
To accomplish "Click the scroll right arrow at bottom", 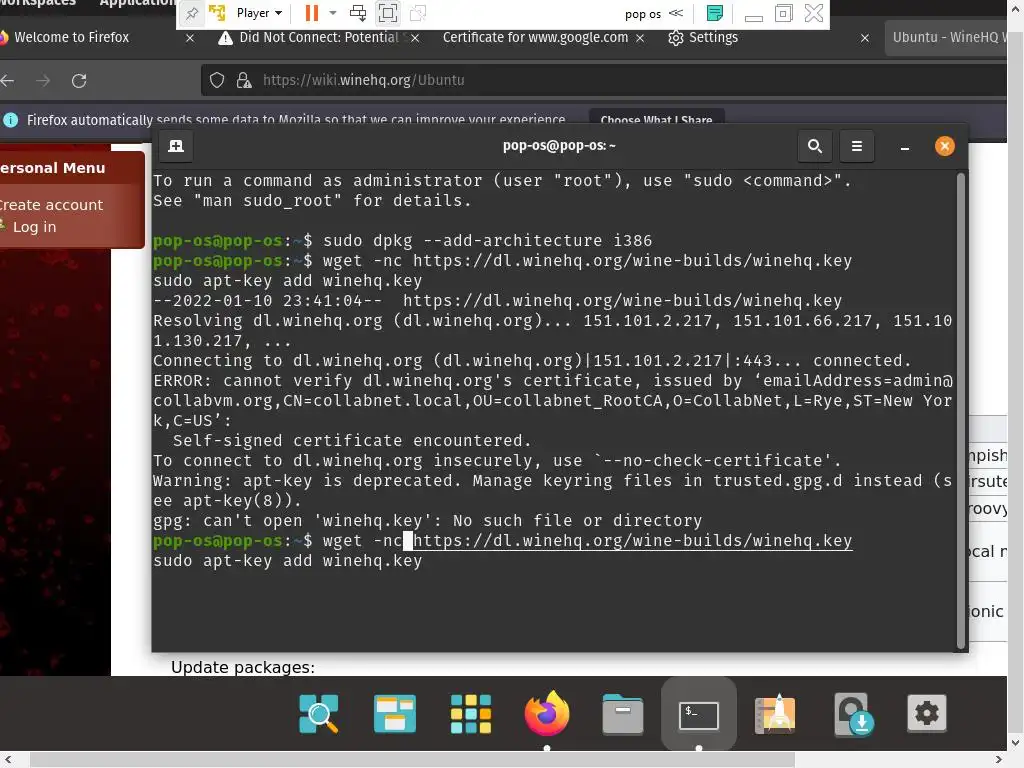I will tap(999, 760).
